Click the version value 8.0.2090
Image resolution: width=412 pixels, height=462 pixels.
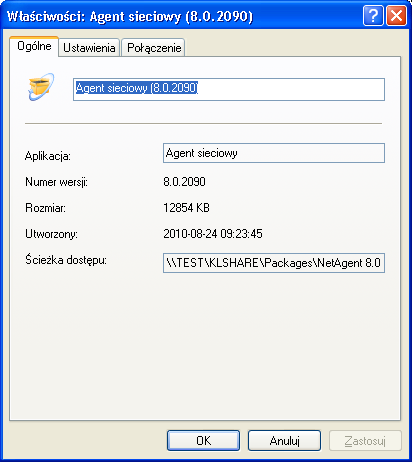coord(184,182)
